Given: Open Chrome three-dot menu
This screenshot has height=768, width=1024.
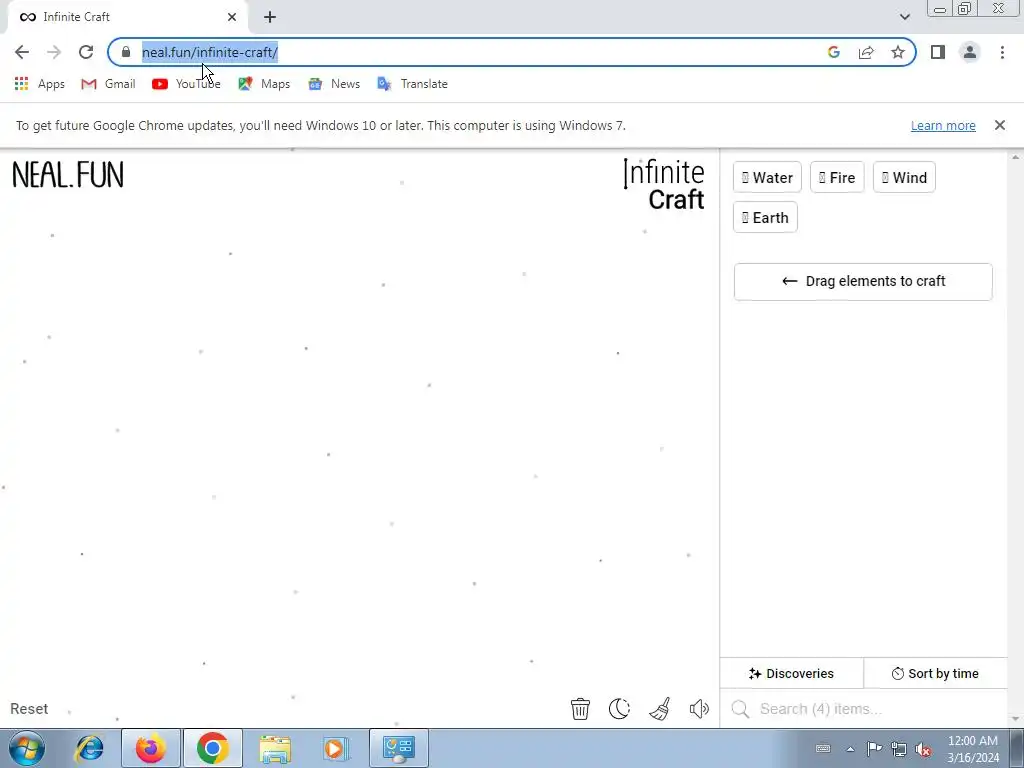Looking at the screenshot, I should point(1002,52).
